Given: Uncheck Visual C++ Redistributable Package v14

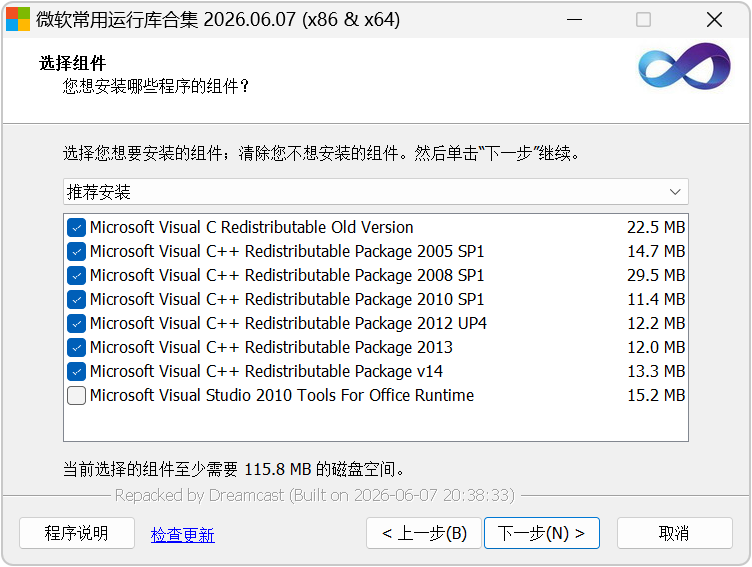Looking at the screenshot, I should pos(77,371).
